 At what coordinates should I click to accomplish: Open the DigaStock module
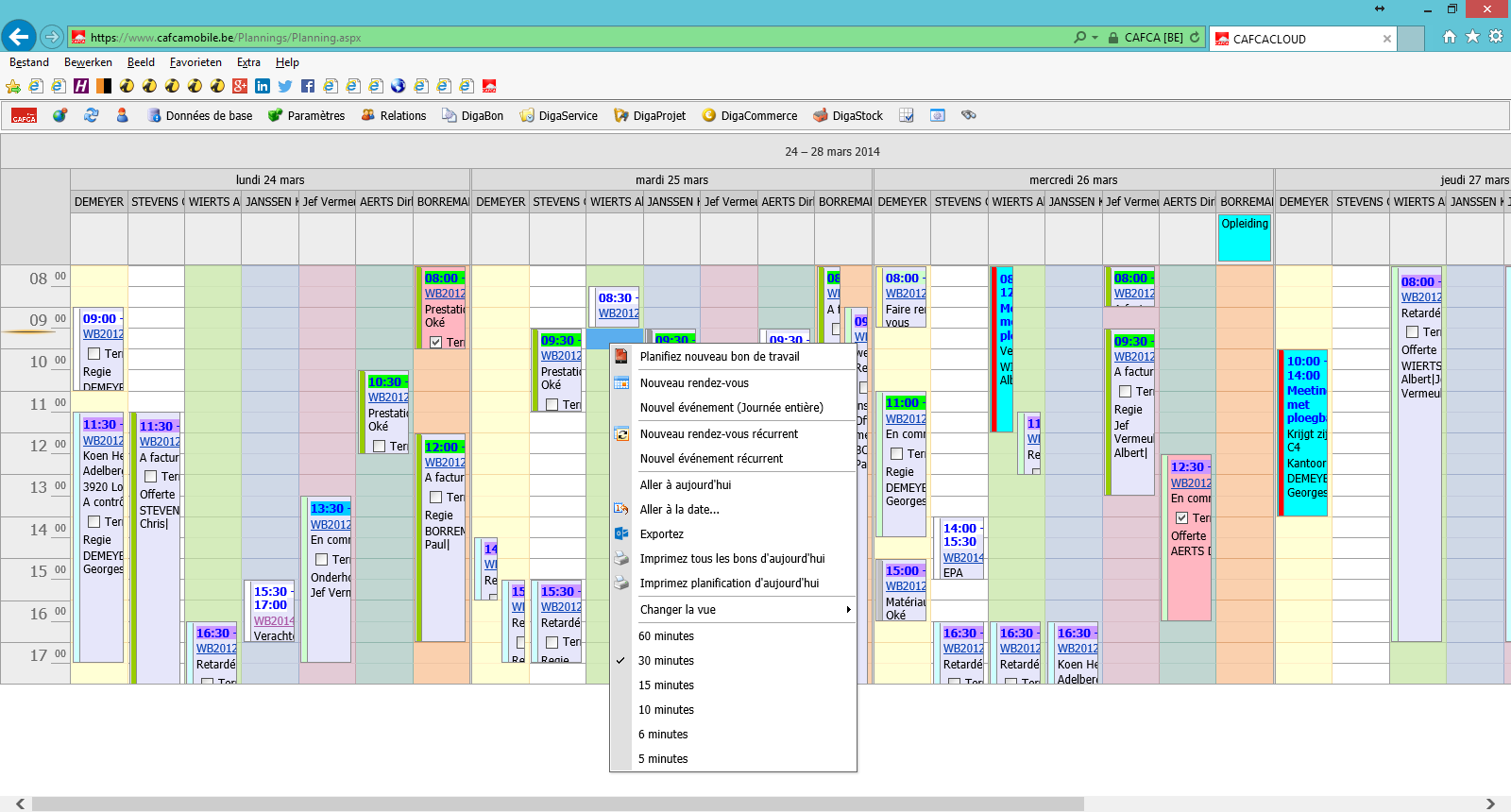point(847,115)
